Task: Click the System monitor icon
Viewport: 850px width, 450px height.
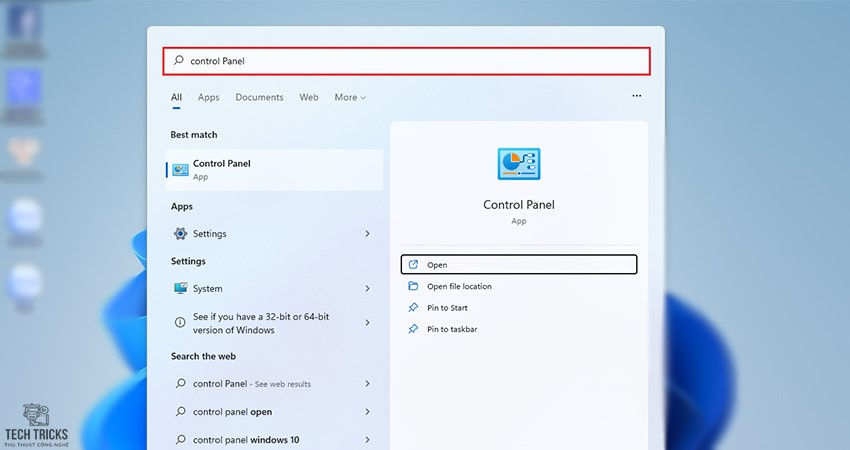Action: coord(181,288)
